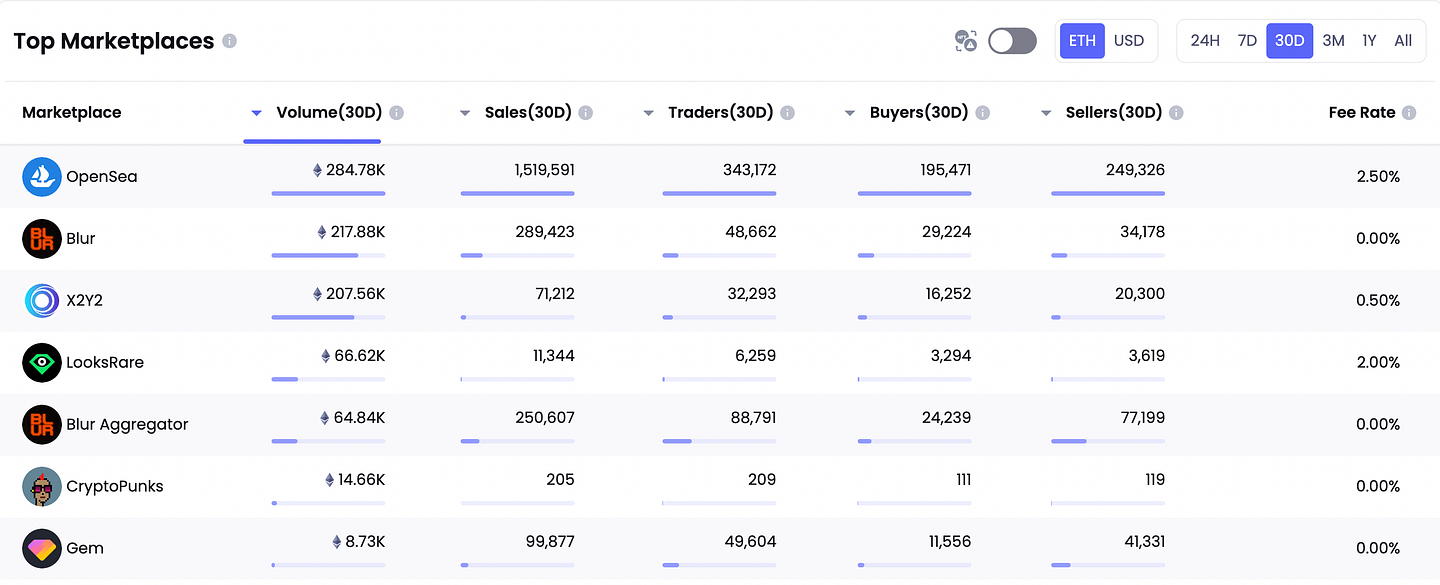Toggle the switch next to ETH button
The width and height of the screenshot is (1440, 585).
1012,41
